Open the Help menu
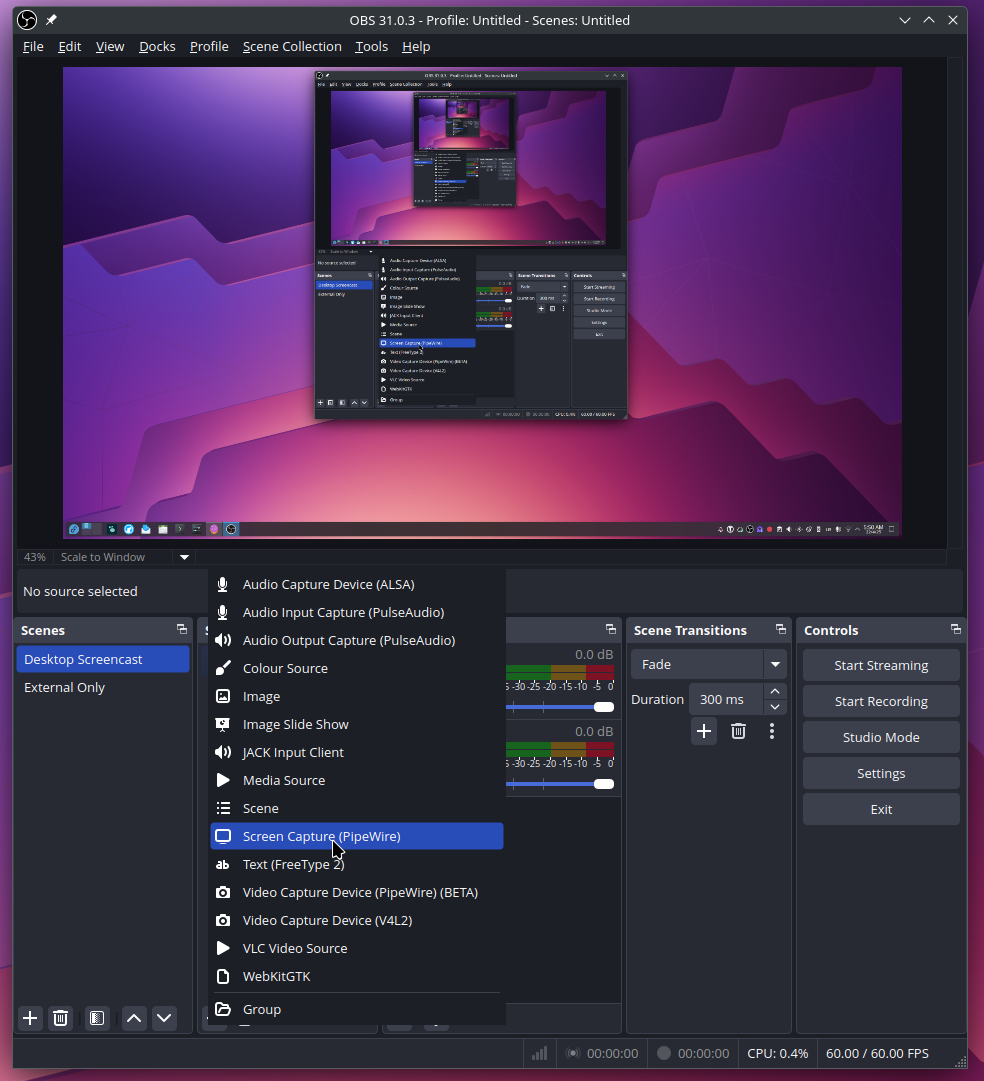 coord(416,46)
